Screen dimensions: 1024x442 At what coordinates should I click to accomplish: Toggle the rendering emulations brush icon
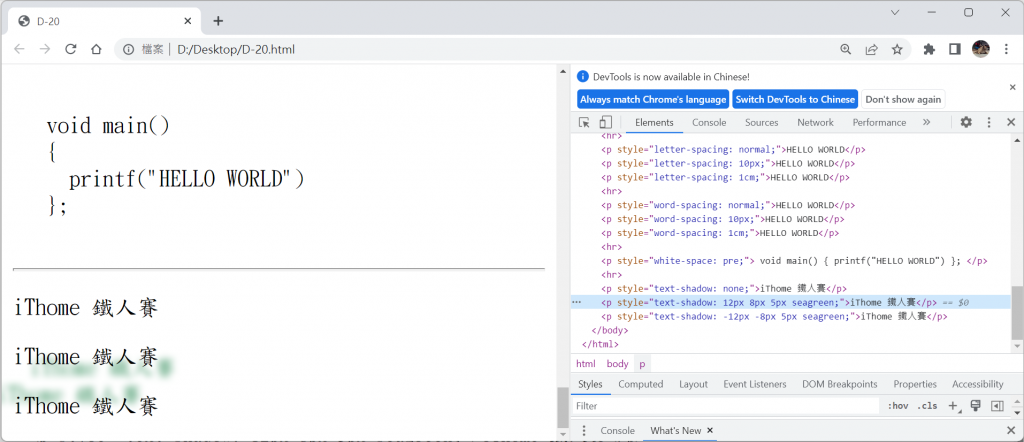click(x=976, y=406)
